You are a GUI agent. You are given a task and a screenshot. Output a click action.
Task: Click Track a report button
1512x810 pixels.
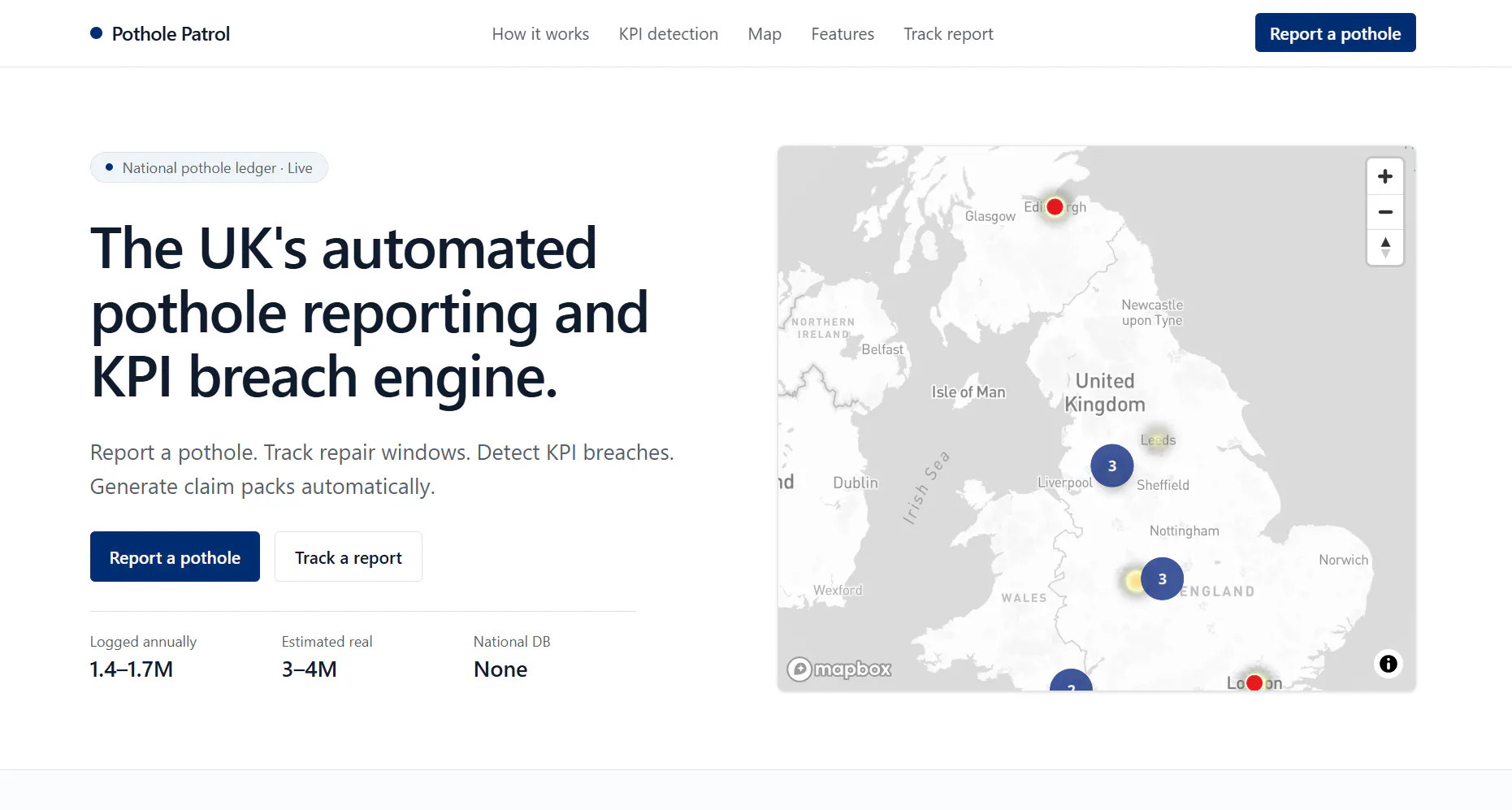(x=348, y=557)
